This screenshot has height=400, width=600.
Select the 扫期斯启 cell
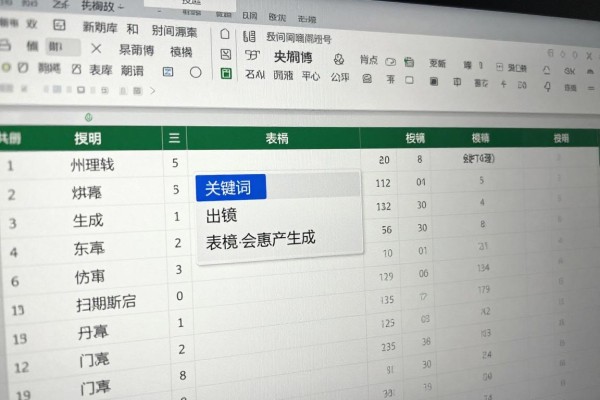pos(106,303)
